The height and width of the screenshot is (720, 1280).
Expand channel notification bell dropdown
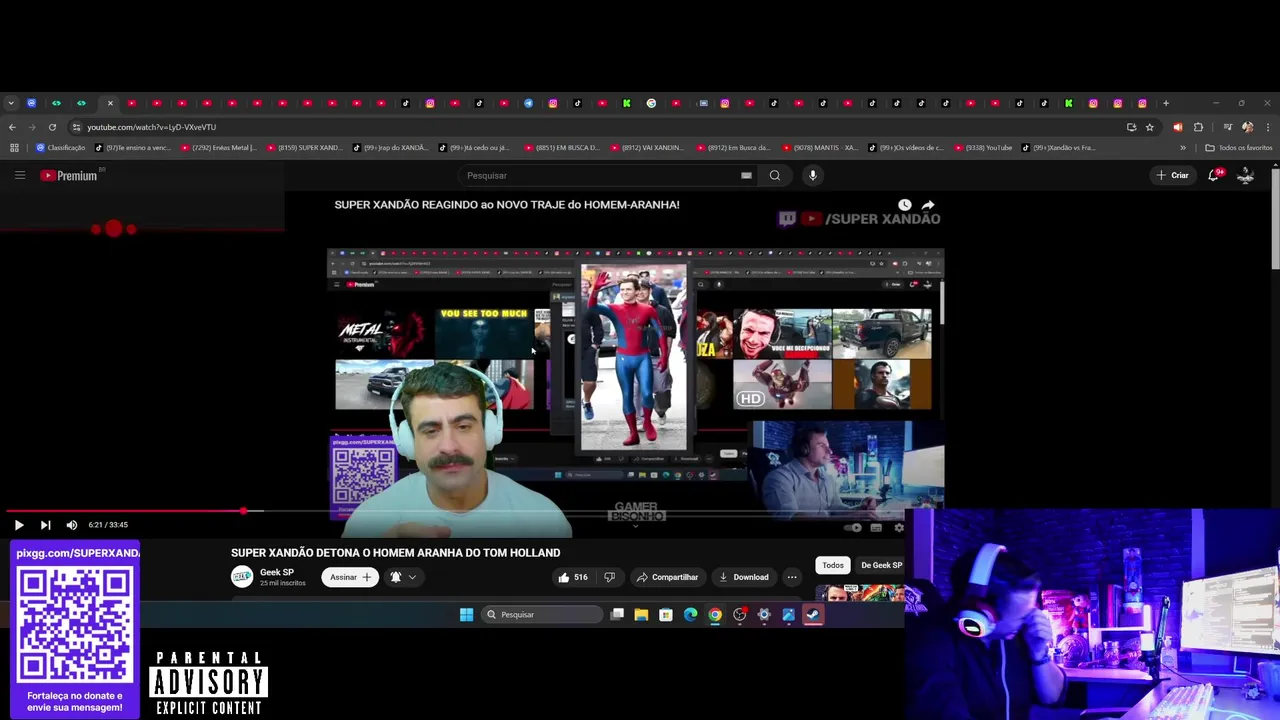tap(402, 577)
